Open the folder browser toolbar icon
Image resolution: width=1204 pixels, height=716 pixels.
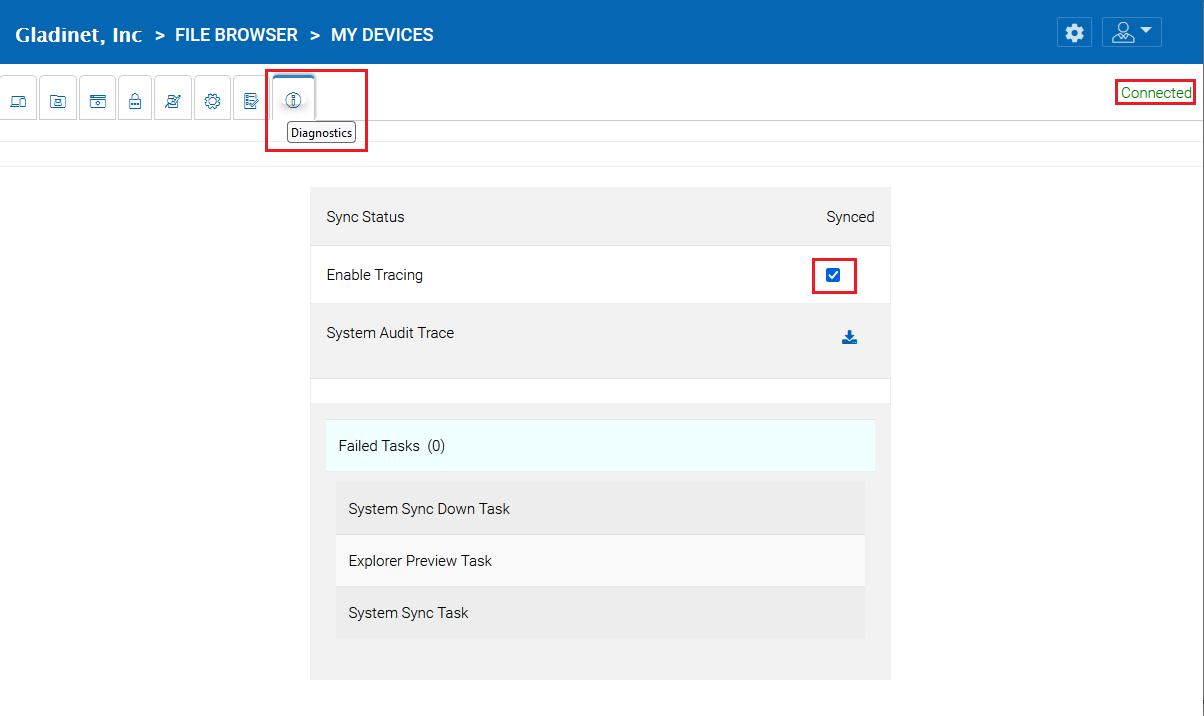(x=57, y=97)
